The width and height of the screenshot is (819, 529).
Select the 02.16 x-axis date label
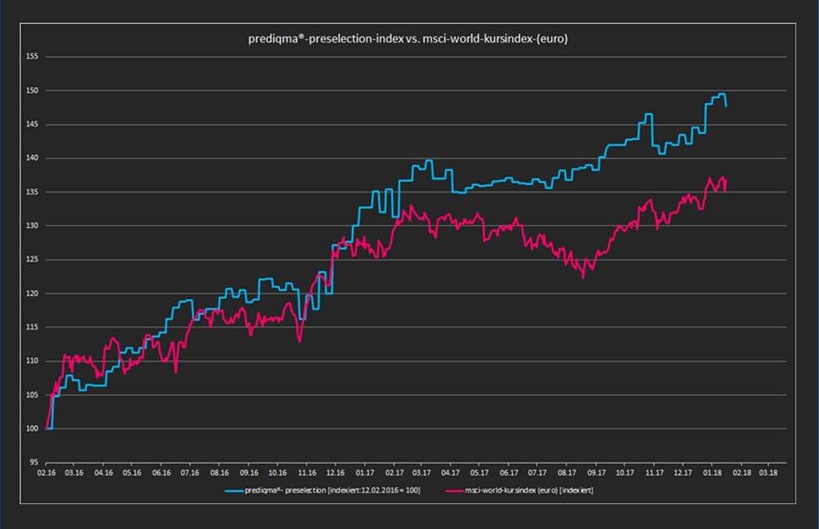pyautogui.click(x=46, y=471)
